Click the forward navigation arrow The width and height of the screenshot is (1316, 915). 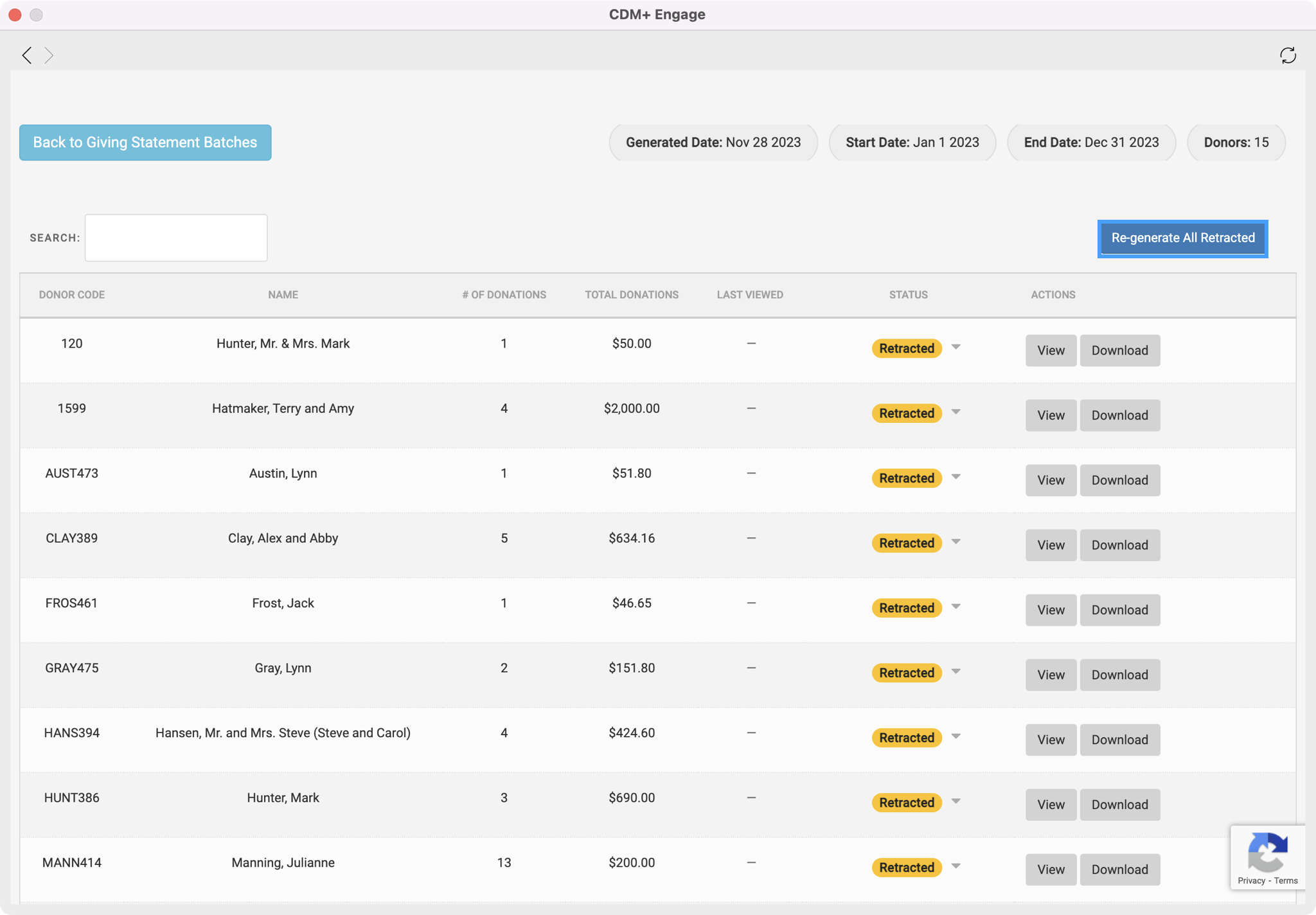(x=49, y=55)
